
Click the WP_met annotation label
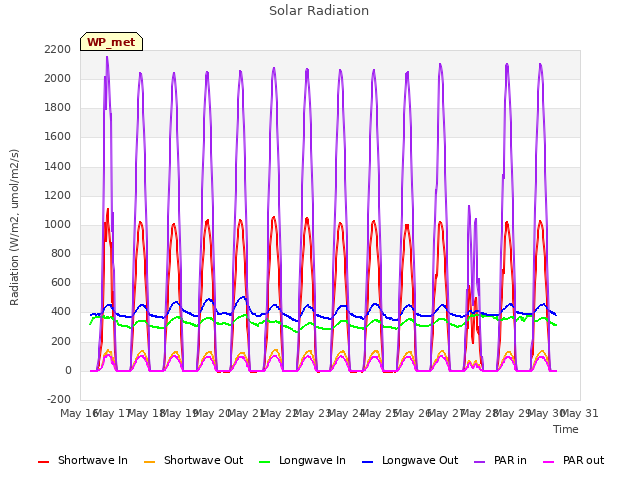(111, 42)
